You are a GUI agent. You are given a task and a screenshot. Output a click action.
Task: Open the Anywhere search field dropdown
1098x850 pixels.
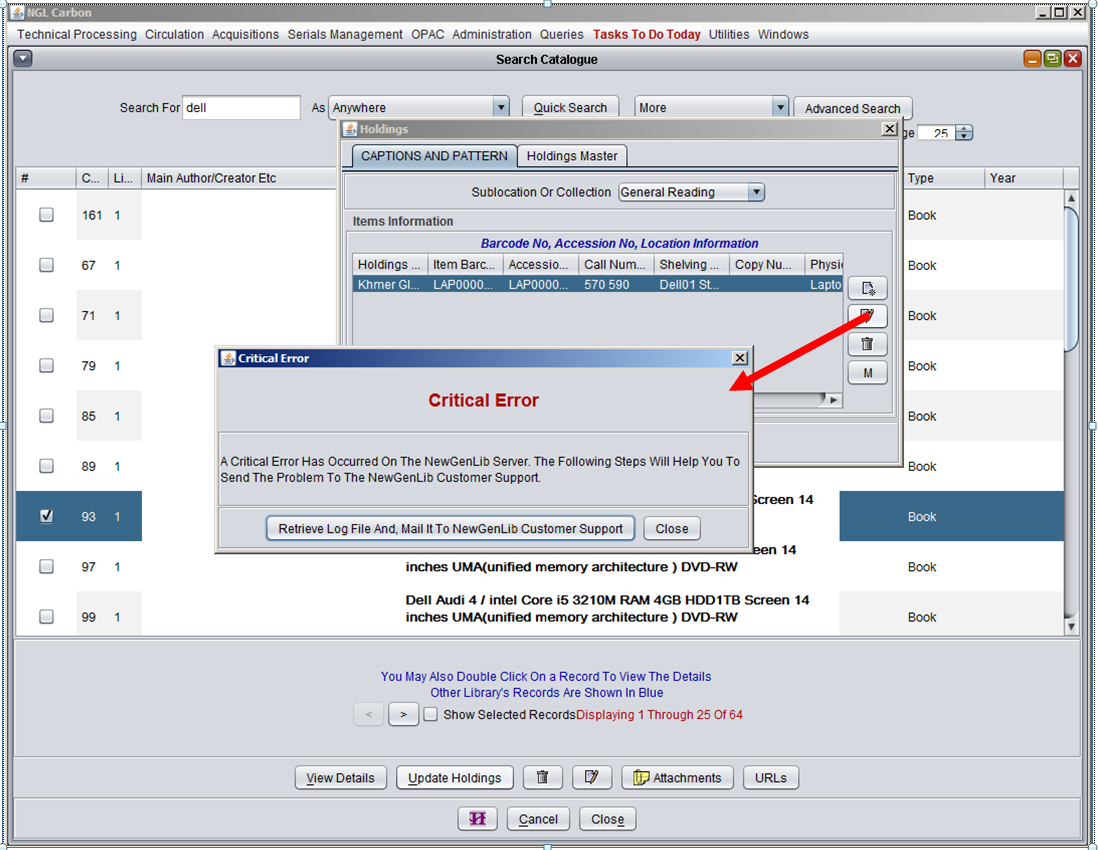(x=500, y=108)
